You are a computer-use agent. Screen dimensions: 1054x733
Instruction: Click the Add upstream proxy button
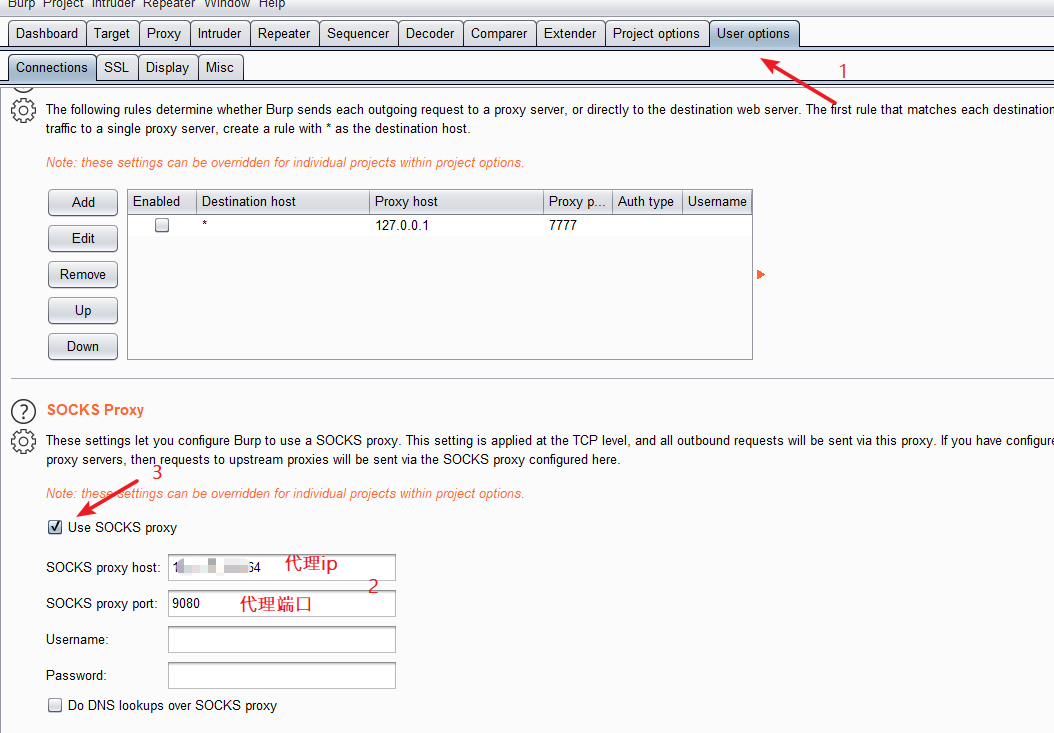(83, 202)
